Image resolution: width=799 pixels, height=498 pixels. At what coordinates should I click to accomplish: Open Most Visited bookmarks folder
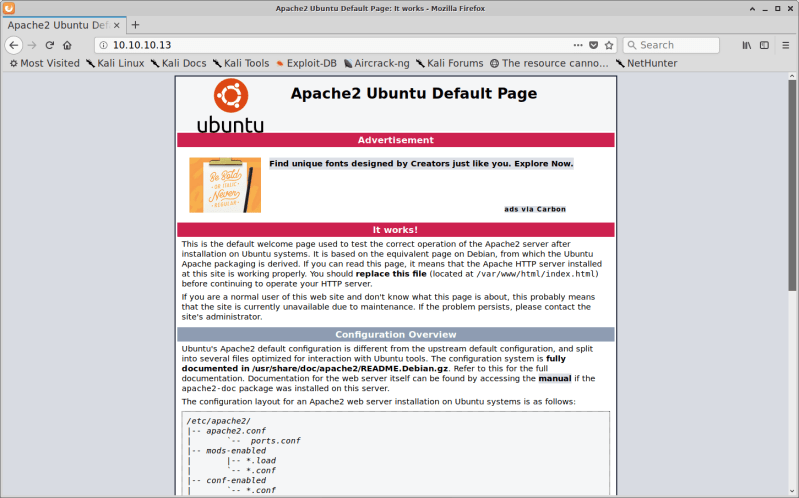45,63
